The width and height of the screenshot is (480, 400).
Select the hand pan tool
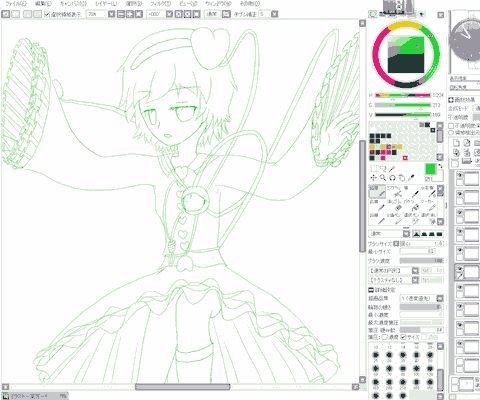point(402,178)
